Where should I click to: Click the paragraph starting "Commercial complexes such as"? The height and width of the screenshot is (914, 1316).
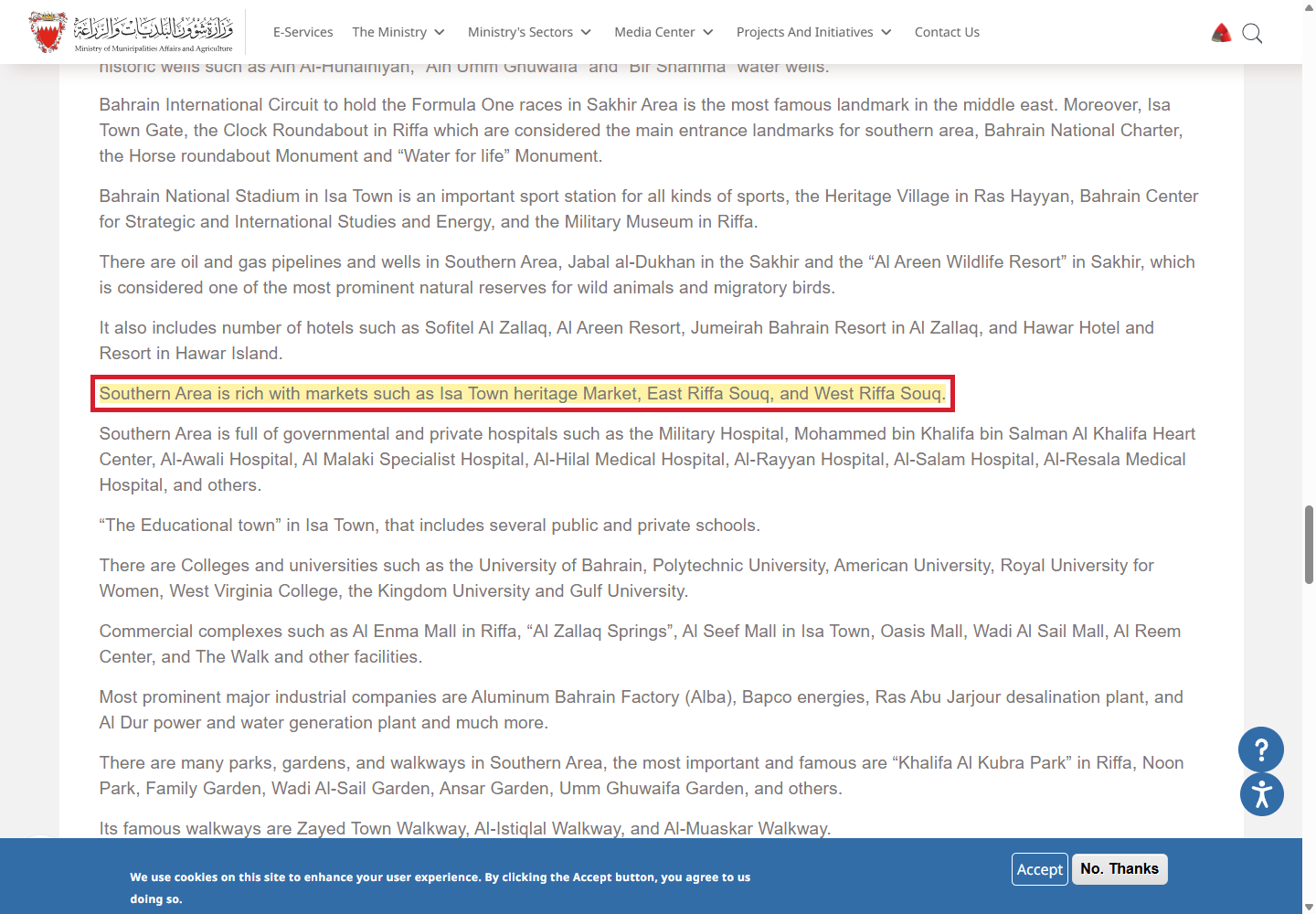(640, 643)
